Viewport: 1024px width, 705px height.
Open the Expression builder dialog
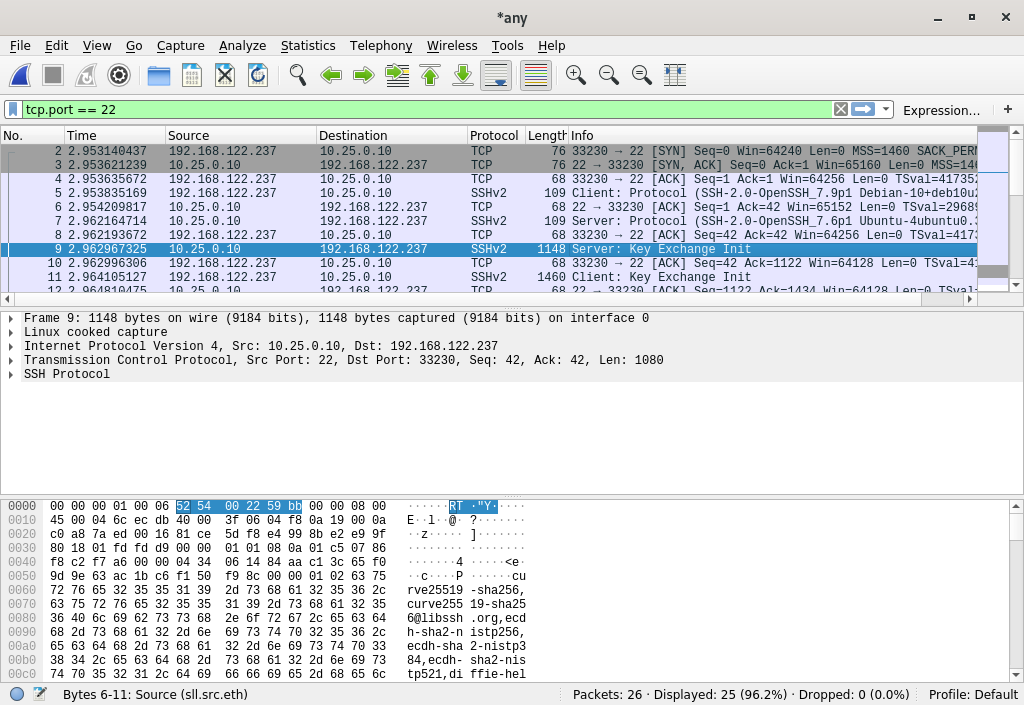941,109
